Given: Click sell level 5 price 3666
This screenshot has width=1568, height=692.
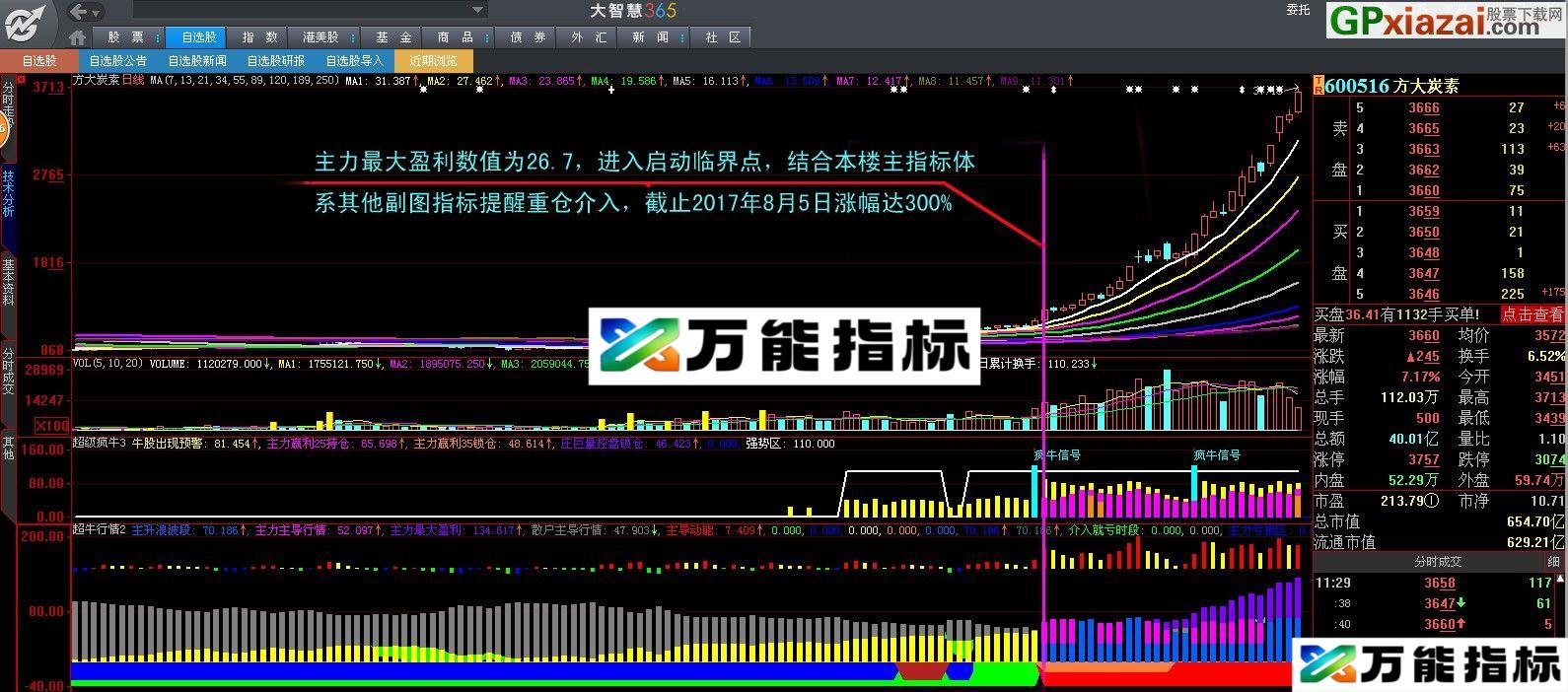Looking at the screenshot, I should (x=1423, y=107).
